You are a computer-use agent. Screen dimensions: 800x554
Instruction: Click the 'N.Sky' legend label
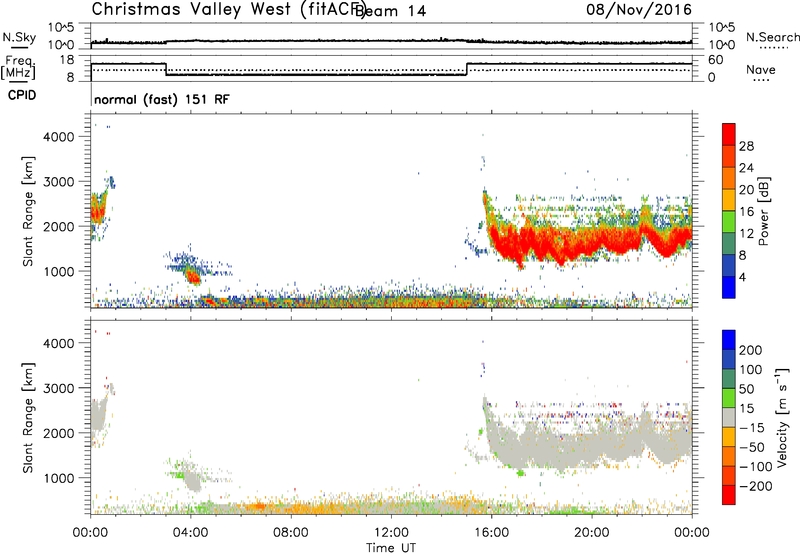pyautogui.click(x=19, y=37)
